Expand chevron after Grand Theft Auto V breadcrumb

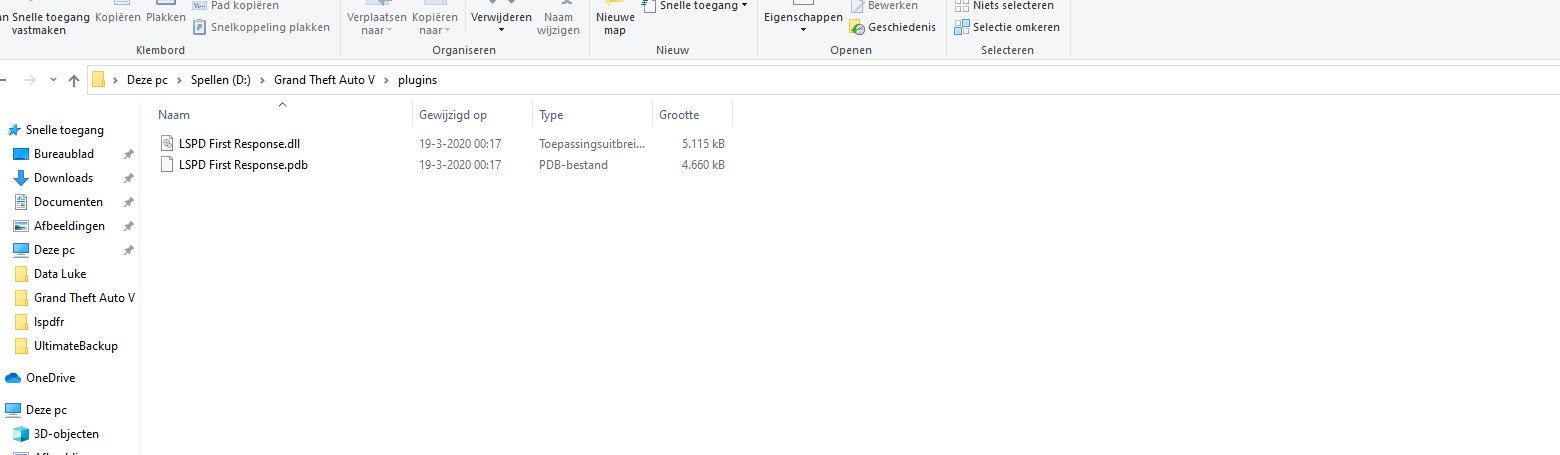(386, 80)
